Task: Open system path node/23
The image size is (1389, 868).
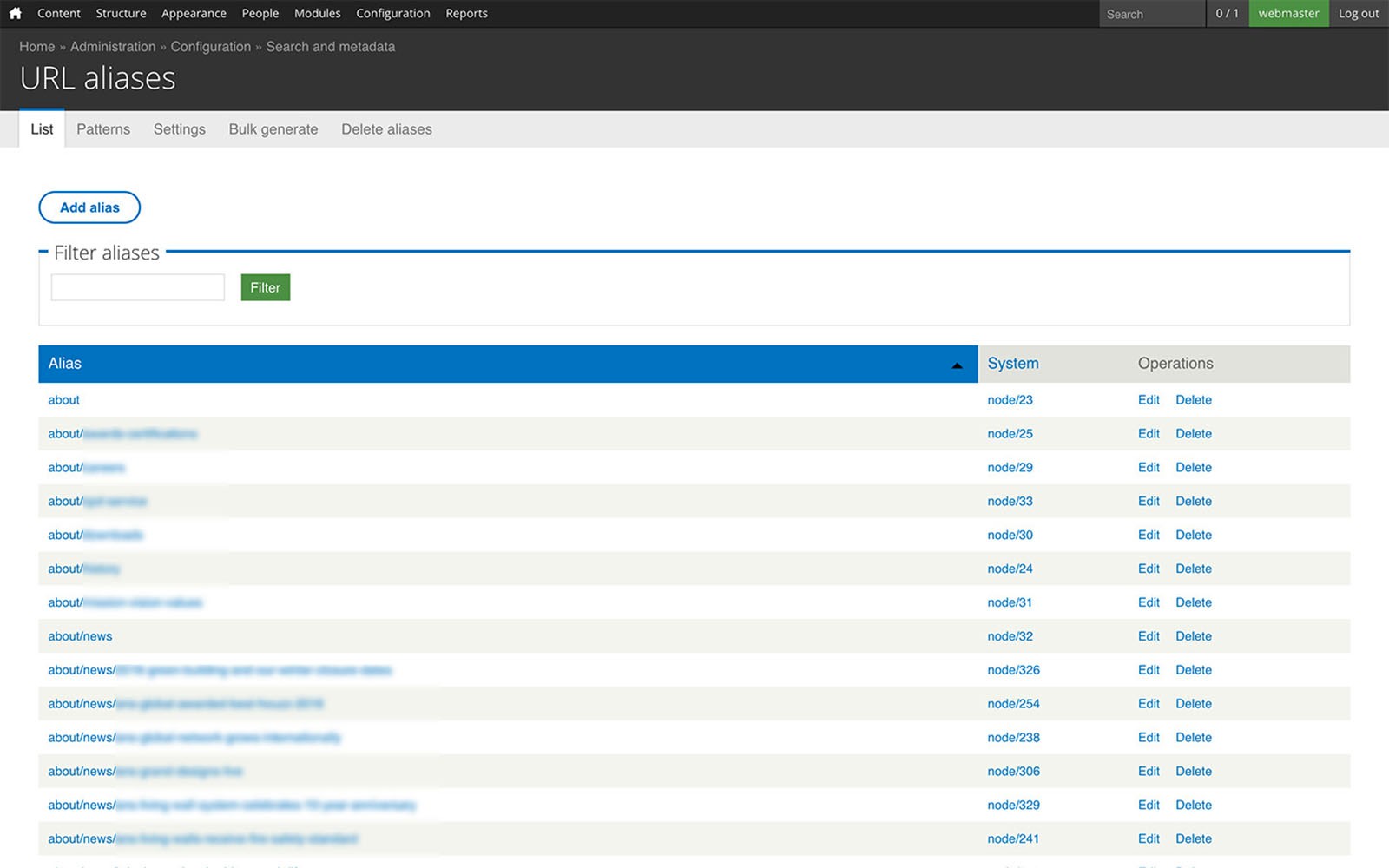Action: click(x=1010, y=400)
